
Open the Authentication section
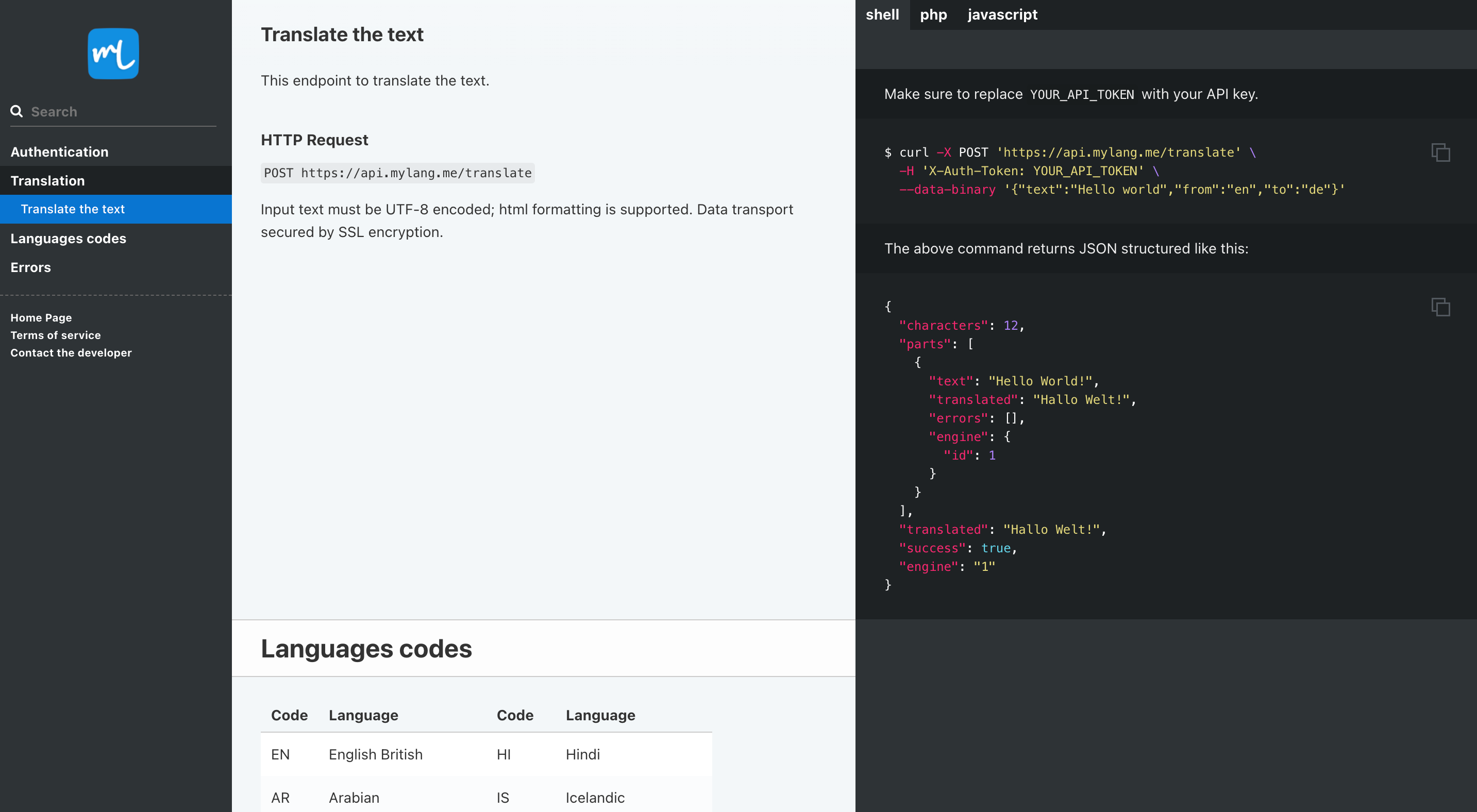[x=59, y=151]
